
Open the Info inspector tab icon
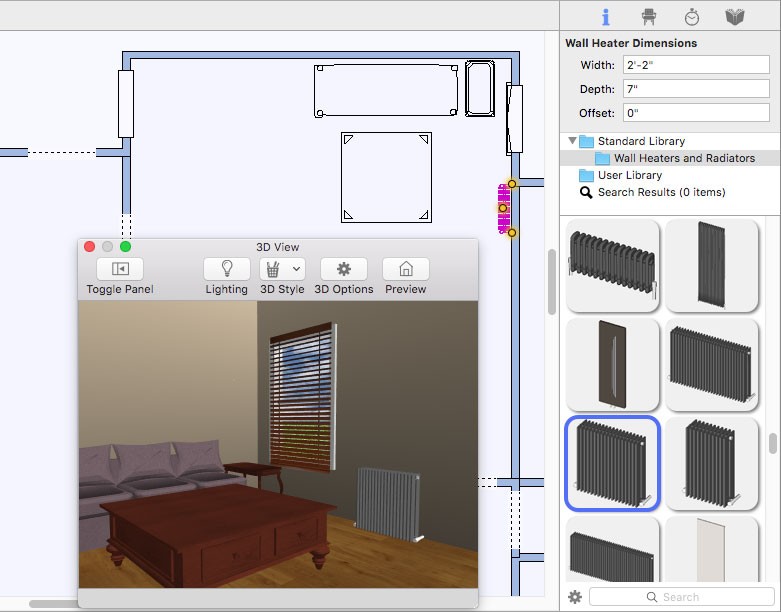(x=605, y=17)
